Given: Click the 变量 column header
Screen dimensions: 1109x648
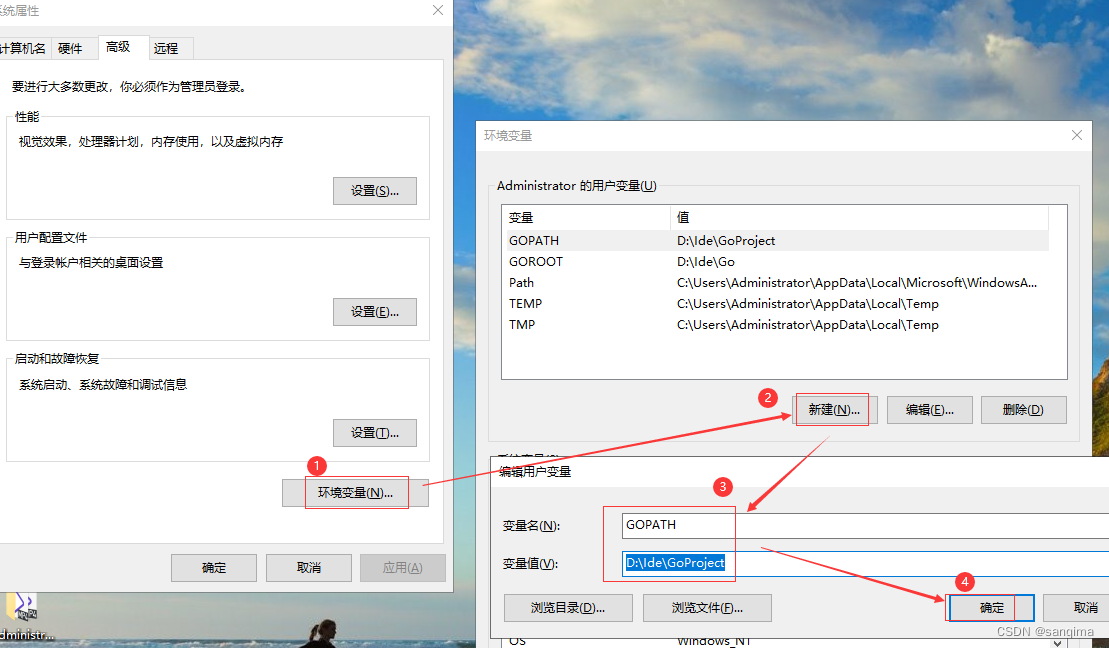Looking at the screenshot, I should click(x=587, y=218).
